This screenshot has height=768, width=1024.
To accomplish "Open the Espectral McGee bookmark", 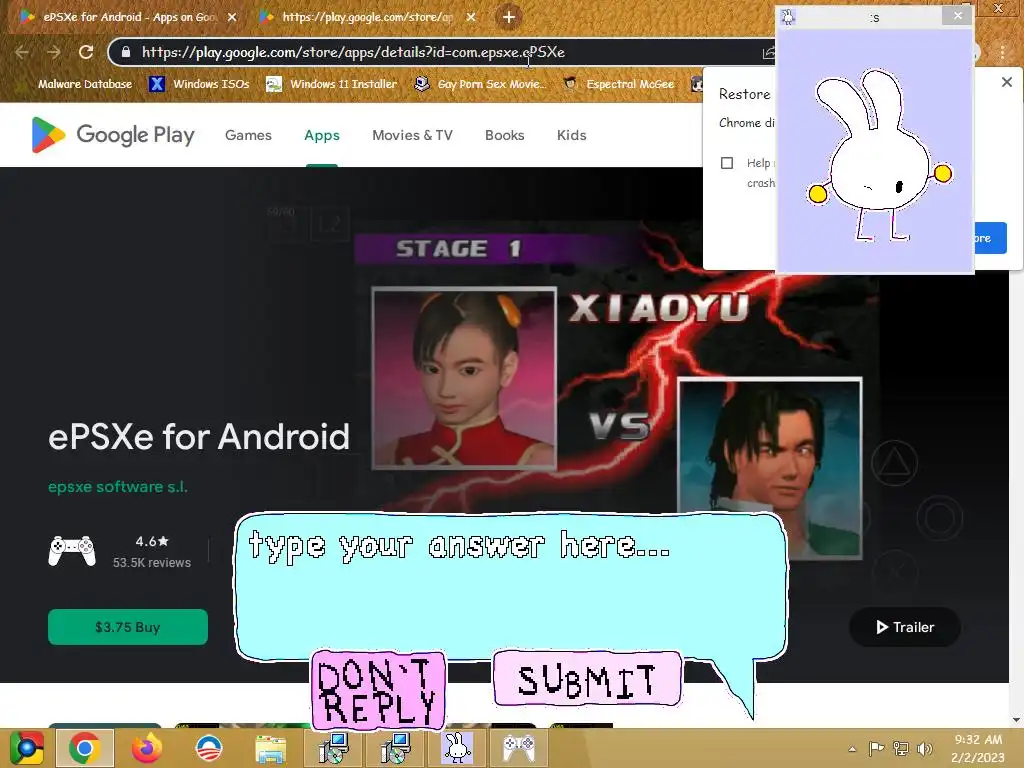I will coord(618,84).
